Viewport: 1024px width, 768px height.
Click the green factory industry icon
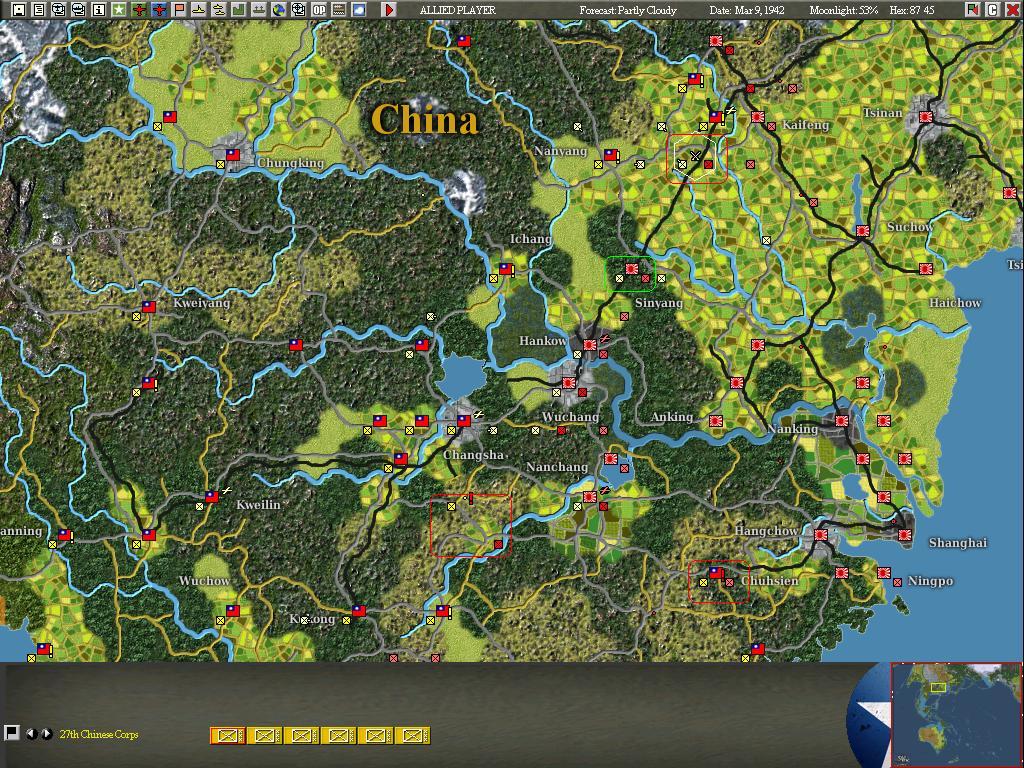(238, 9)
